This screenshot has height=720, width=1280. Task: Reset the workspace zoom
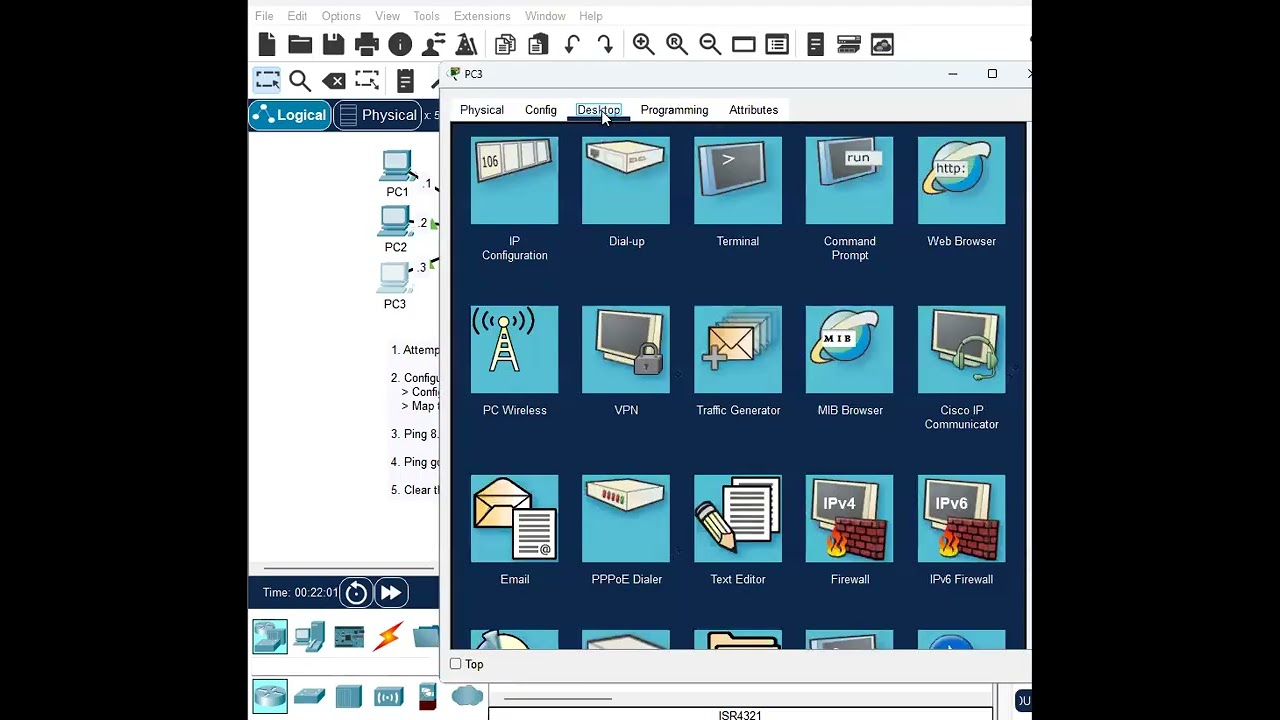[x=677, y=44]
